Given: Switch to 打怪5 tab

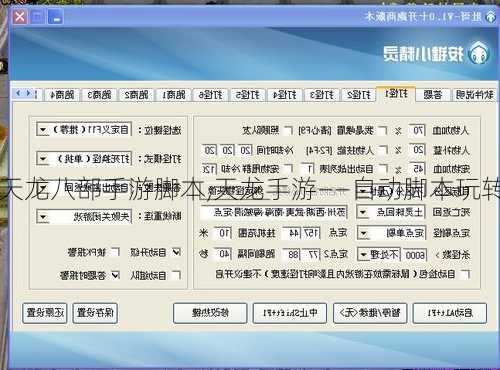Looking at the screenshot, I should coord(248,95).
